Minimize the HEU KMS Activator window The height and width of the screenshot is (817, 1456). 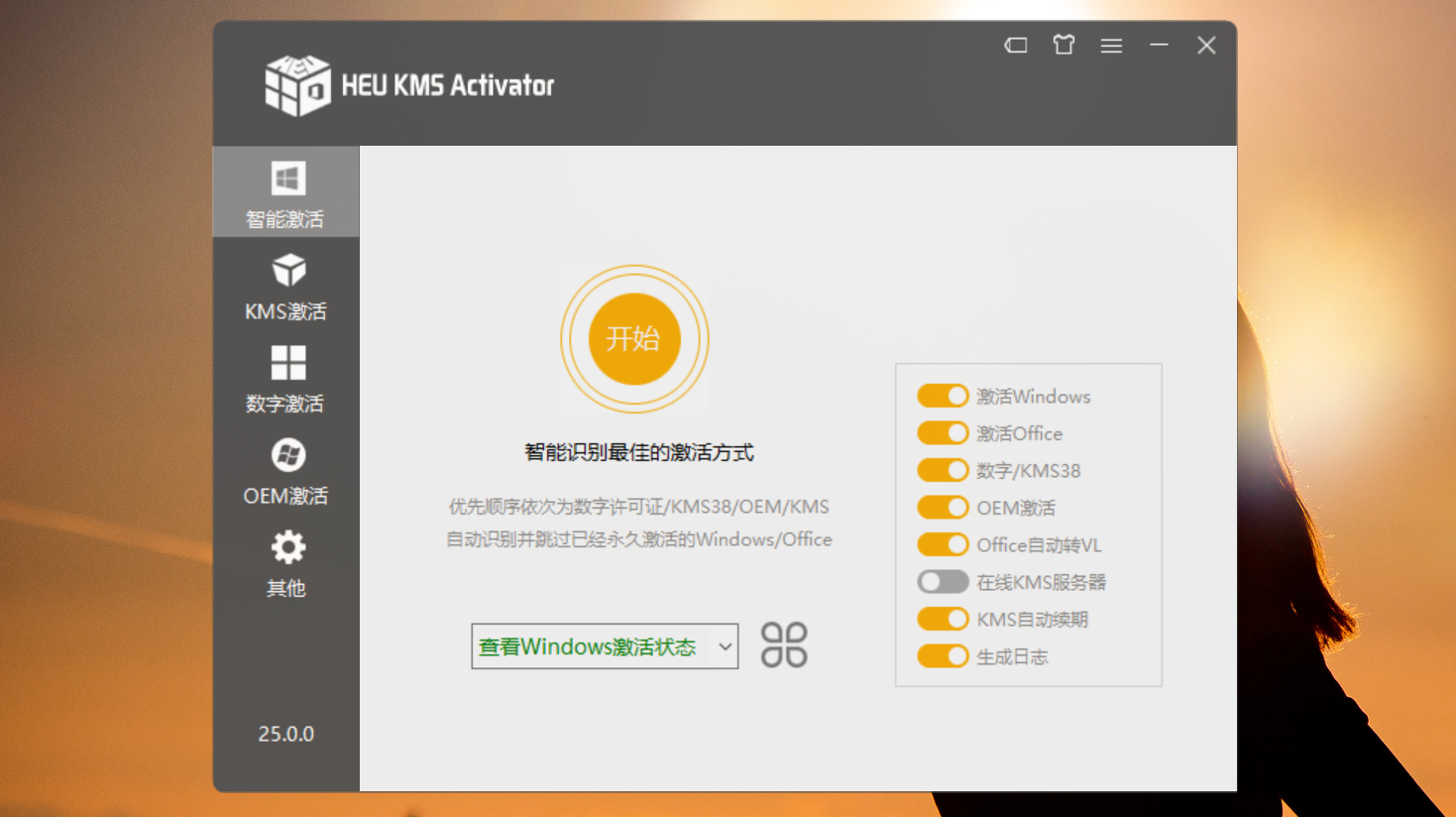coord(1159,46)
